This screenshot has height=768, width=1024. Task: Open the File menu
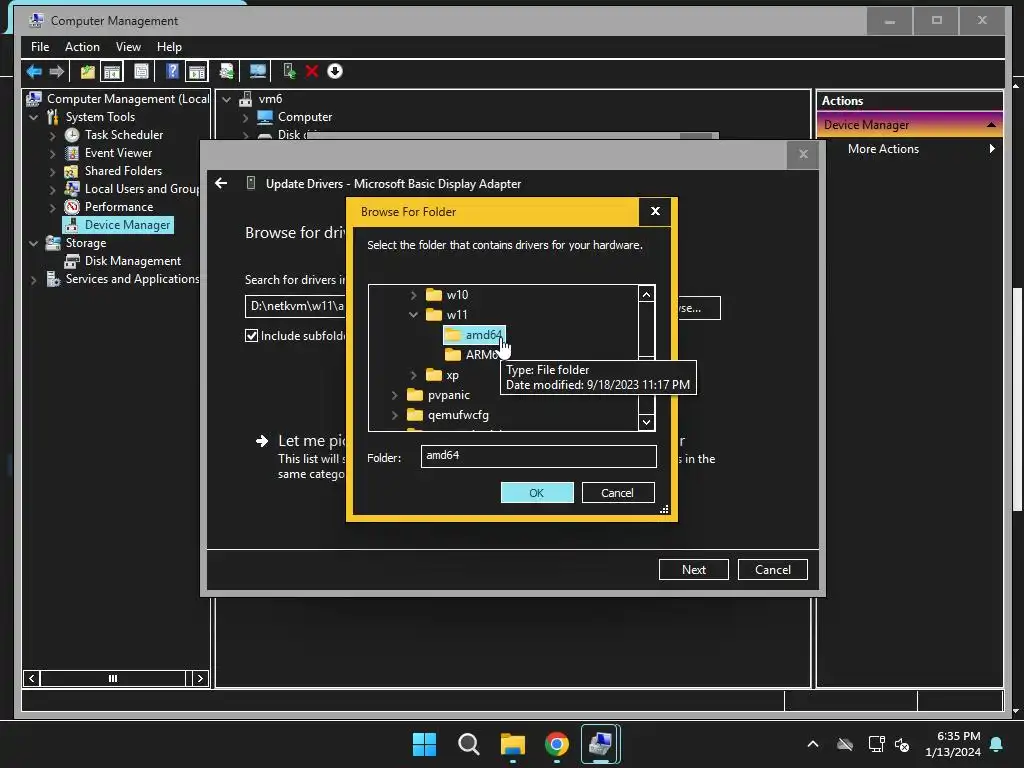(x=40, y=47)
